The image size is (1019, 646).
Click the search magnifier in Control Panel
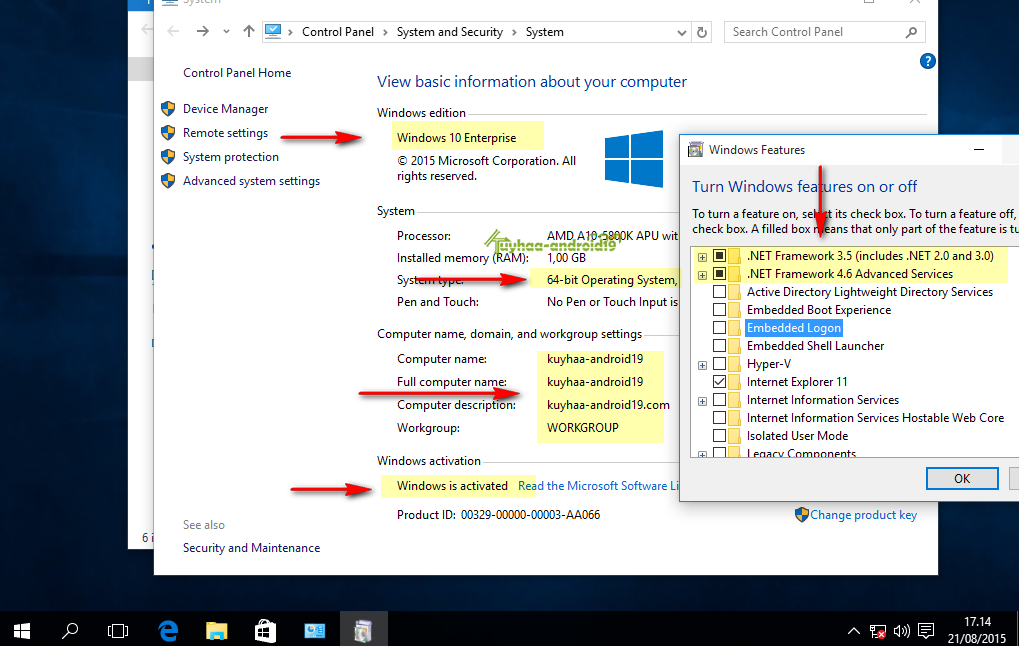[x=911, y=32]
